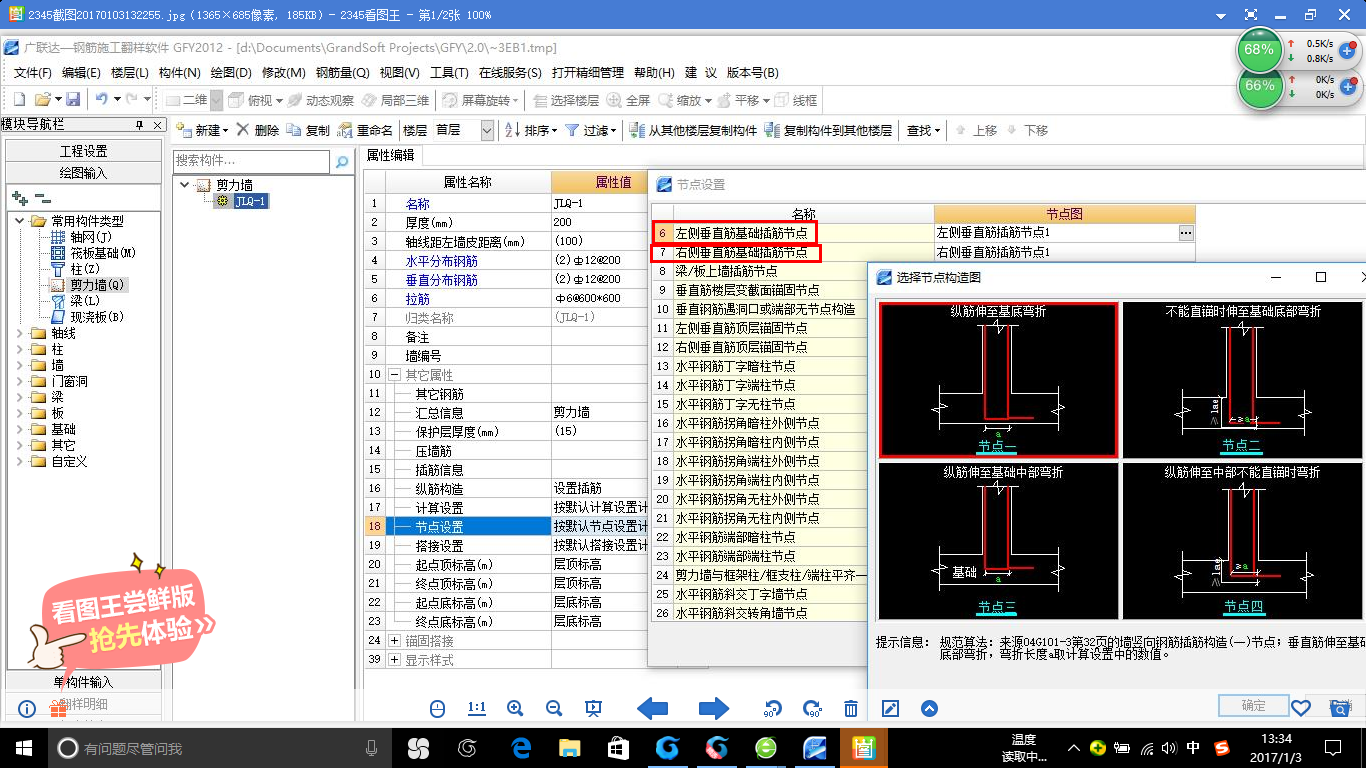Start the slideshow in the image viewer

click(x=593, y=708)
